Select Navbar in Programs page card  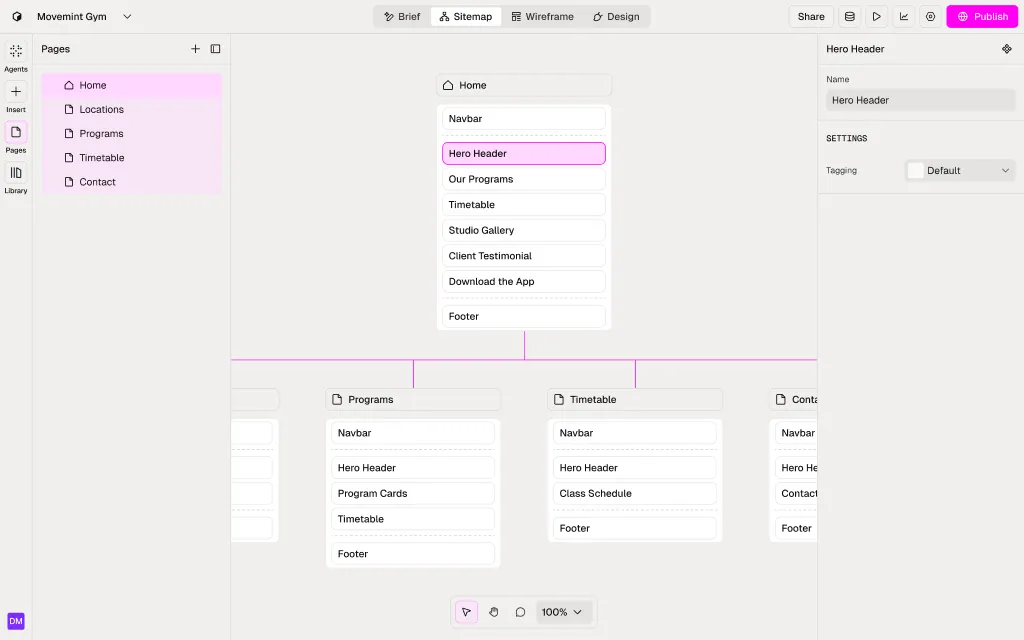413,433
